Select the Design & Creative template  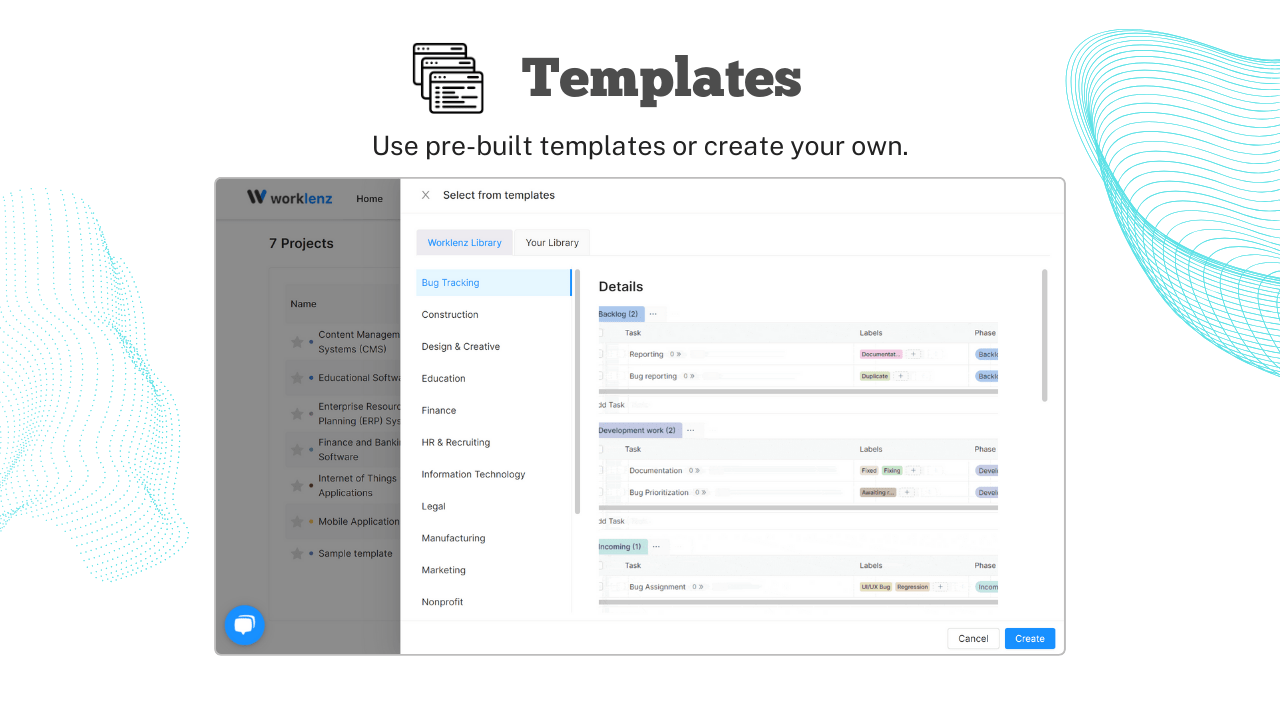click(x=493, y=347)
